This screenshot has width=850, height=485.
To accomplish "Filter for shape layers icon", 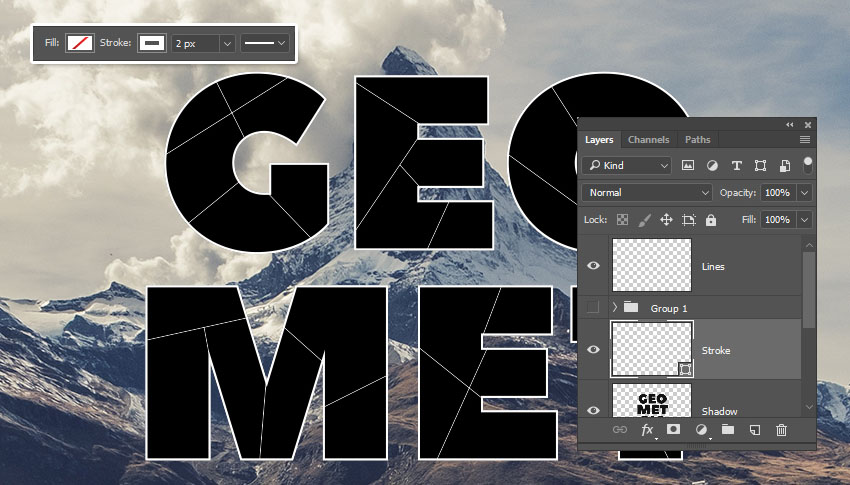I will click(761, 166).
